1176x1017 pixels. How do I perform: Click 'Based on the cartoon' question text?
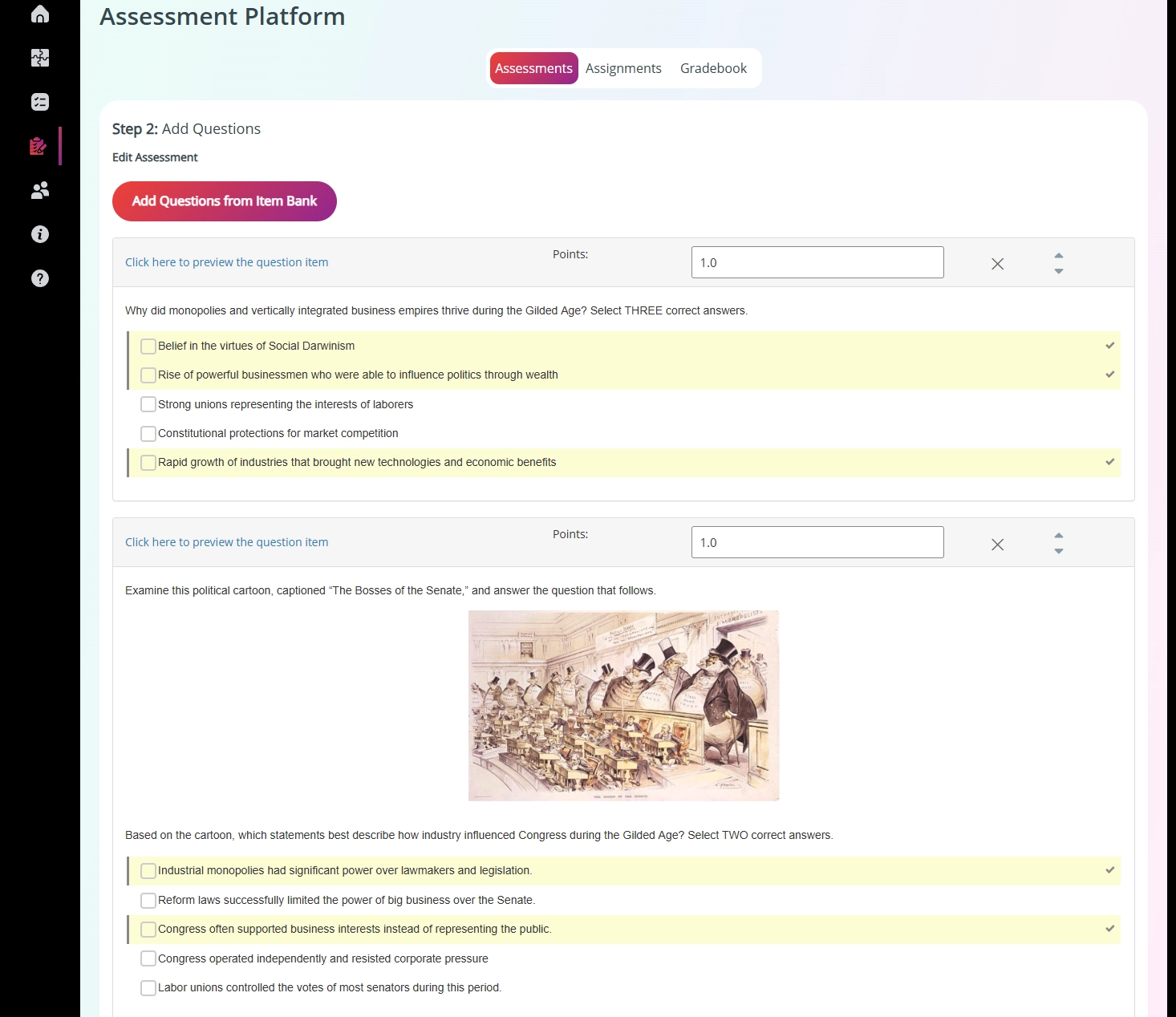click(479, 835)
